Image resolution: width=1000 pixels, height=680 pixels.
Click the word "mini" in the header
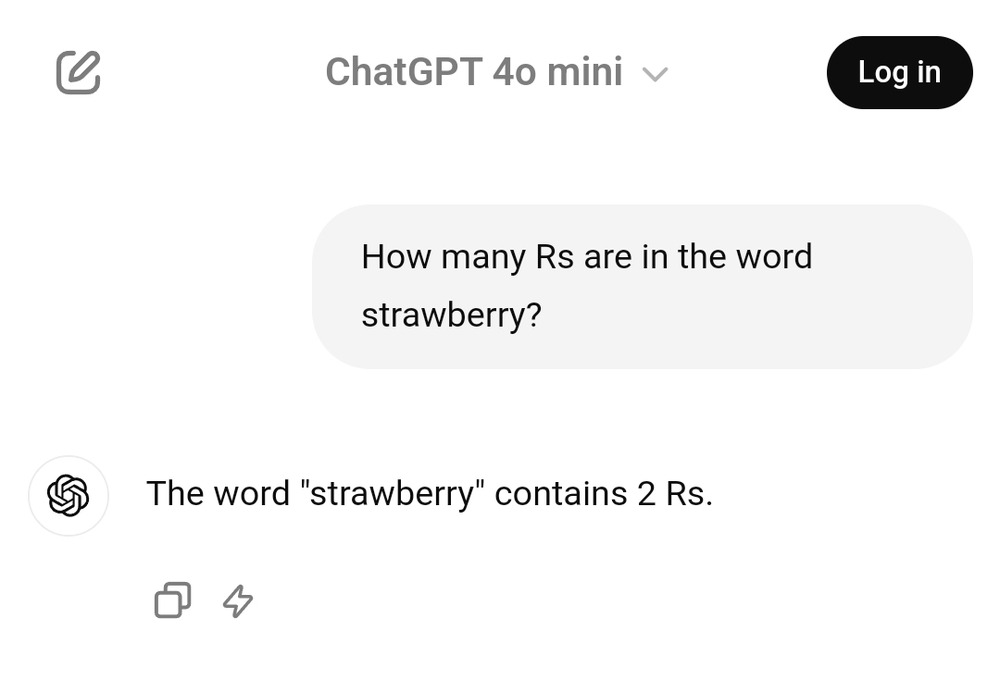[585, 72]
